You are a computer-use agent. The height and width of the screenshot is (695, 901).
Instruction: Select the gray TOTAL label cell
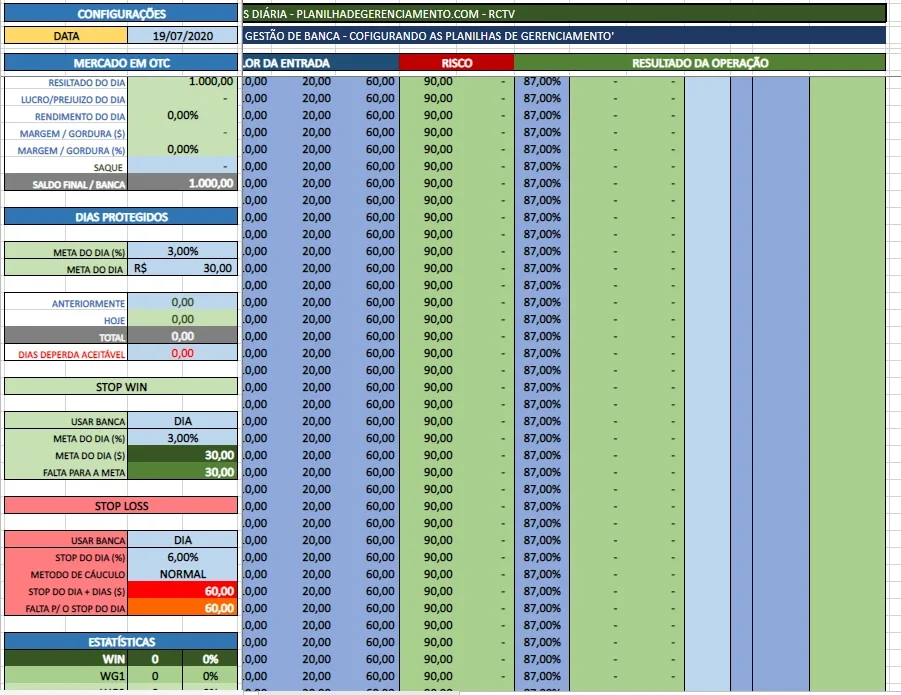pyautogui.click(x=66, y=336)
